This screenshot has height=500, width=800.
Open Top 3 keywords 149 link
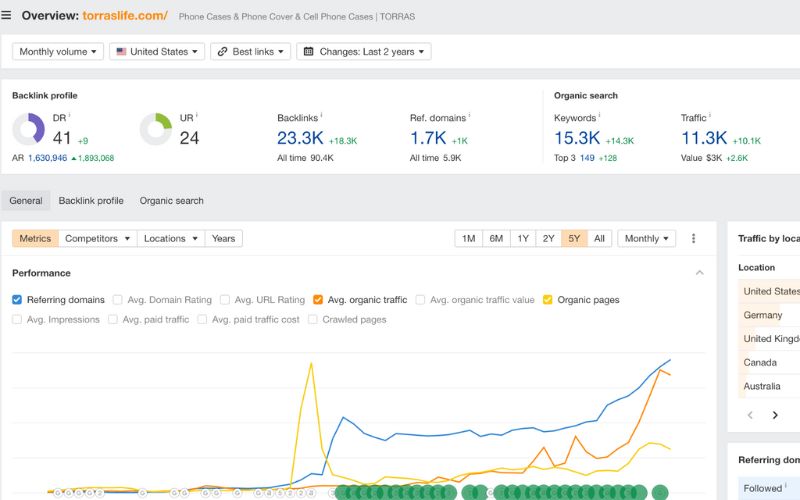coord(587,158)
